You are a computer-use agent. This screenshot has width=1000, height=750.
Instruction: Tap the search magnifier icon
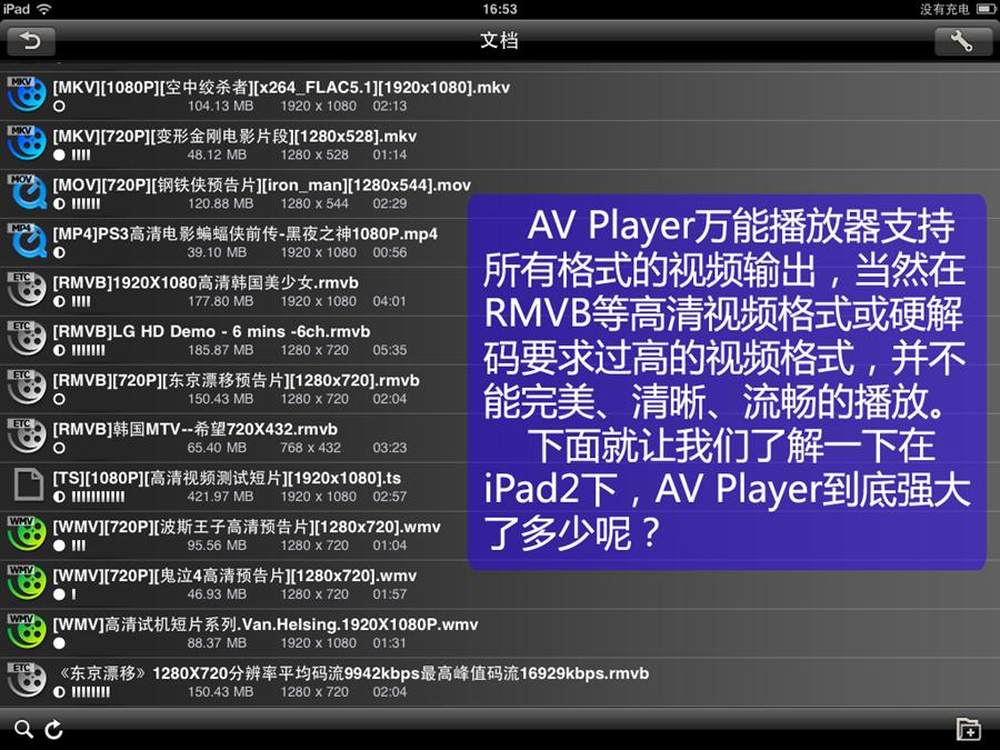[x=24, y=729]
